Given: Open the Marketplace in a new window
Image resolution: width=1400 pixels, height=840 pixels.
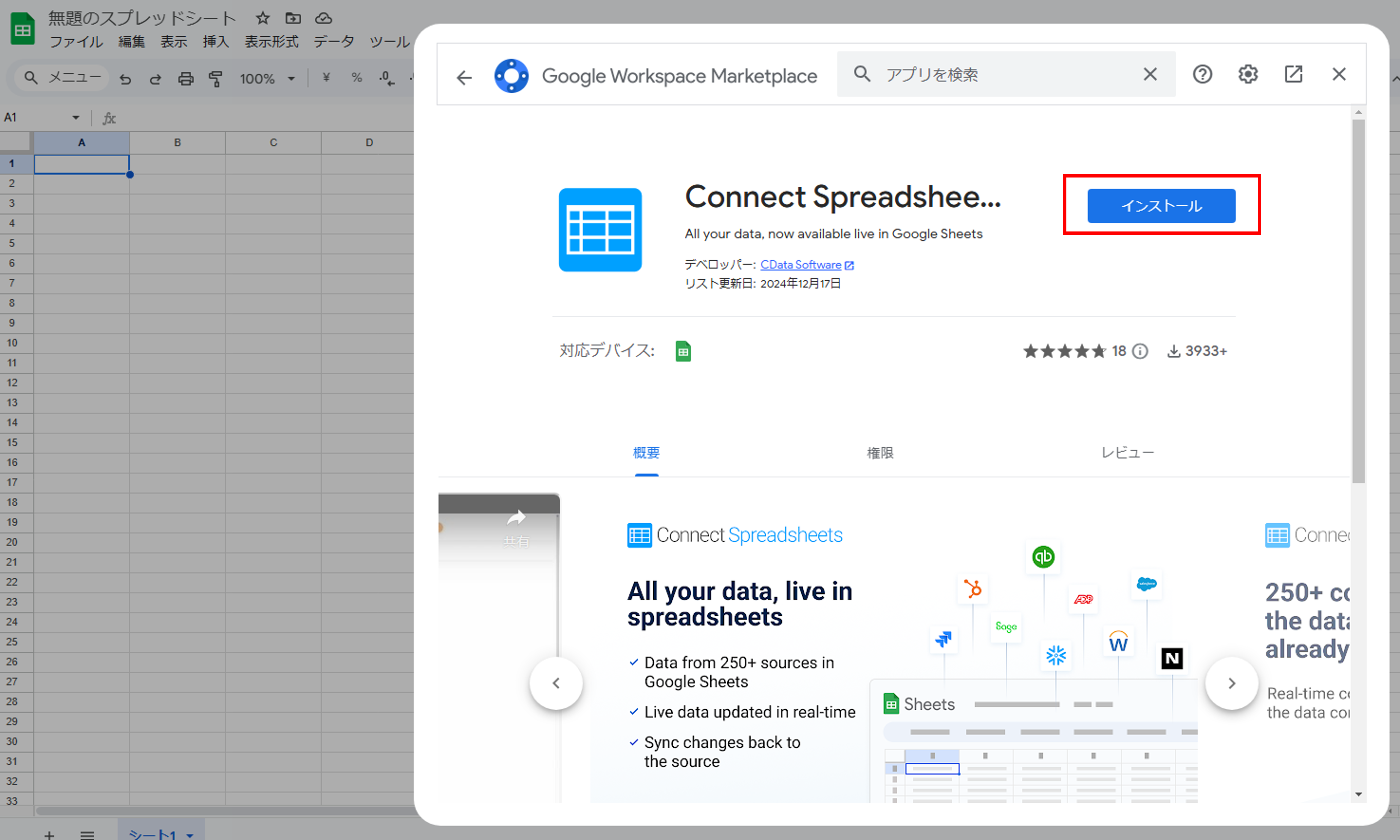Looking at the screenshot, I should 1293,74.
